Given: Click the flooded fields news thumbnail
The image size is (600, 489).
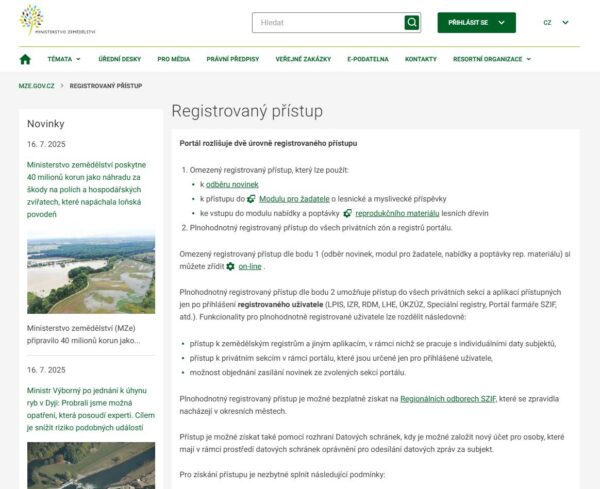Looking at the screenshot, I should (91, 272).
